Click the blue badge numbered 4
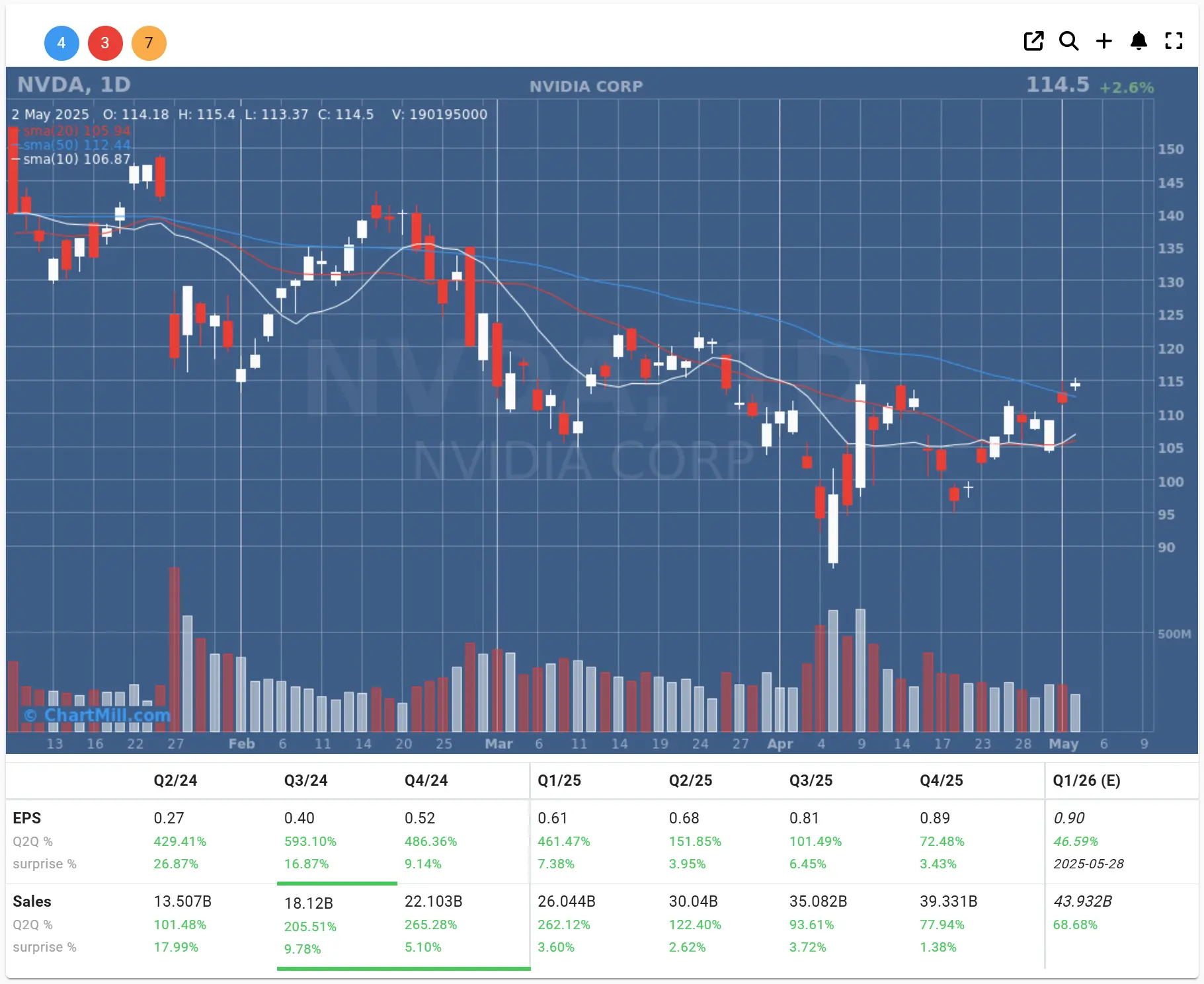This screenshot has height=984, width=1204. click(61, 43)
